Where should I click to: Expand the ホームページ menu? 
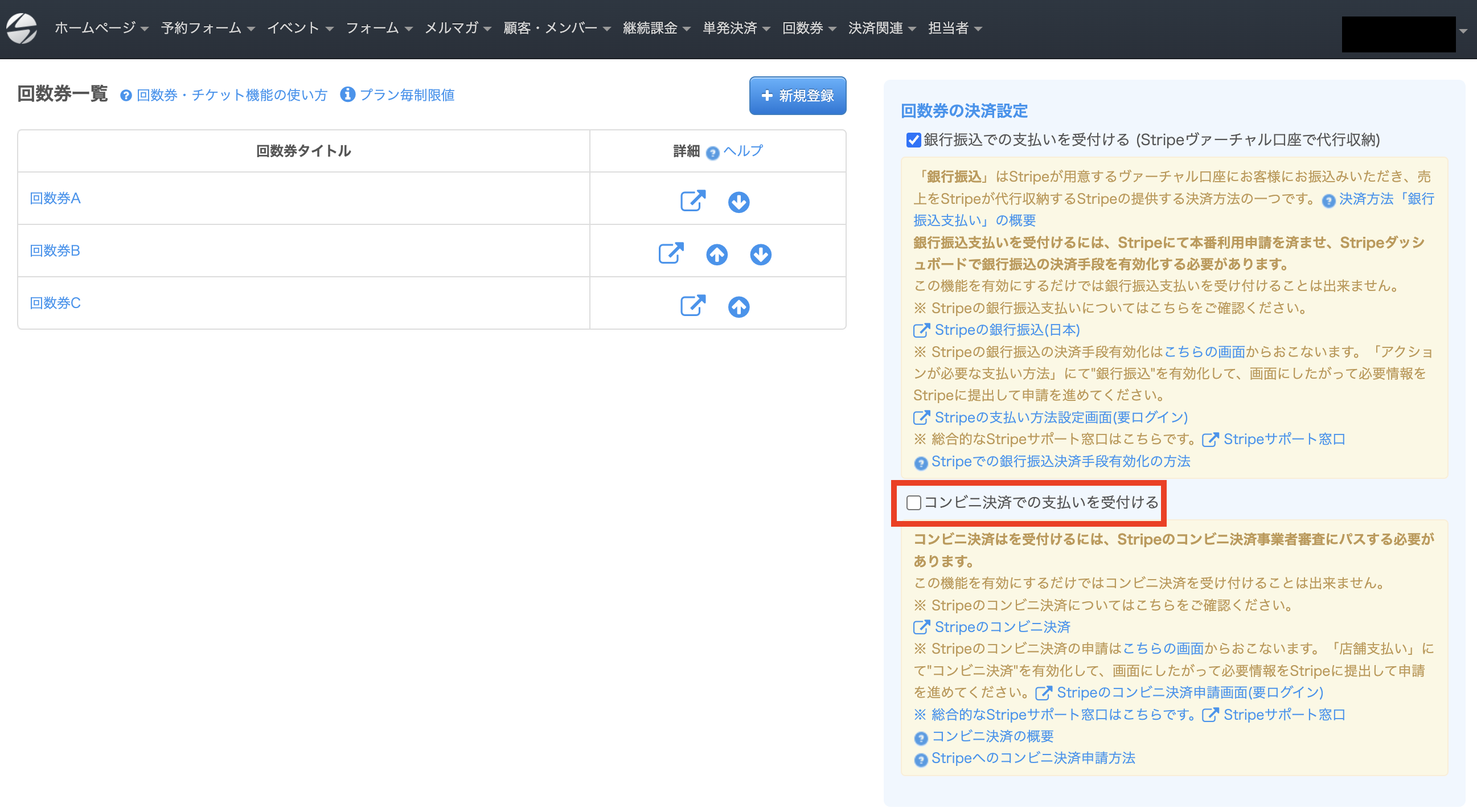coord(101,27)
